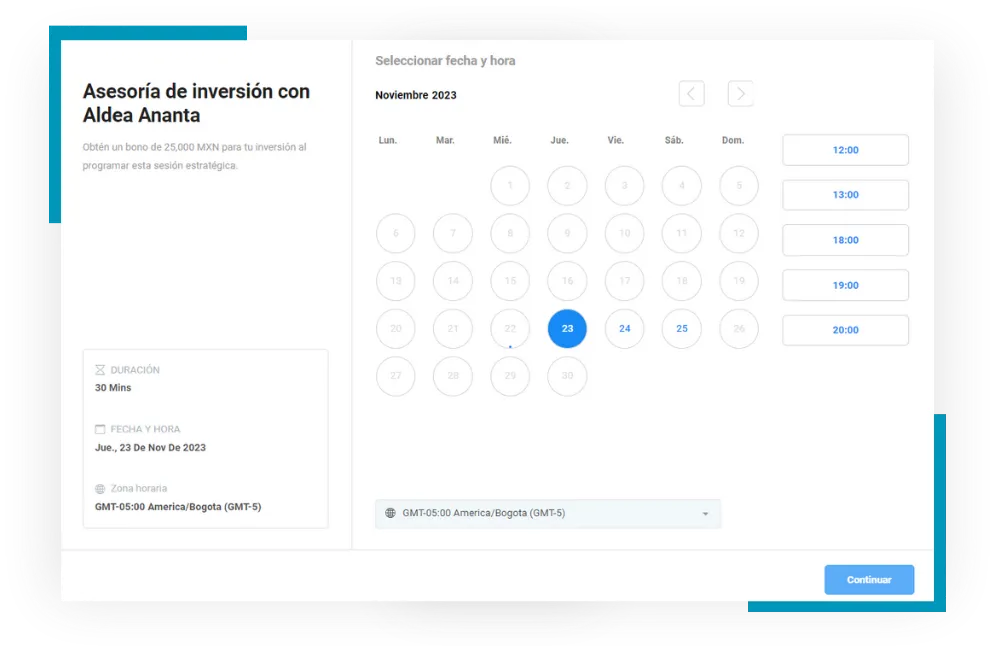Click disabled date 1
This screenshot has width=995, height=652.
(510, 185)
